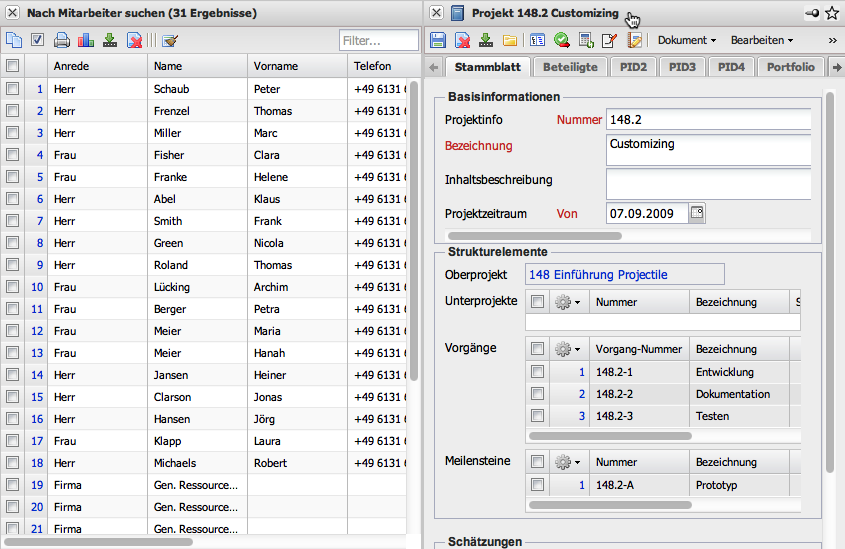Click the blue Save icon in project toolbar
This screenshot has height=549, width=845.
pos(437,41)
